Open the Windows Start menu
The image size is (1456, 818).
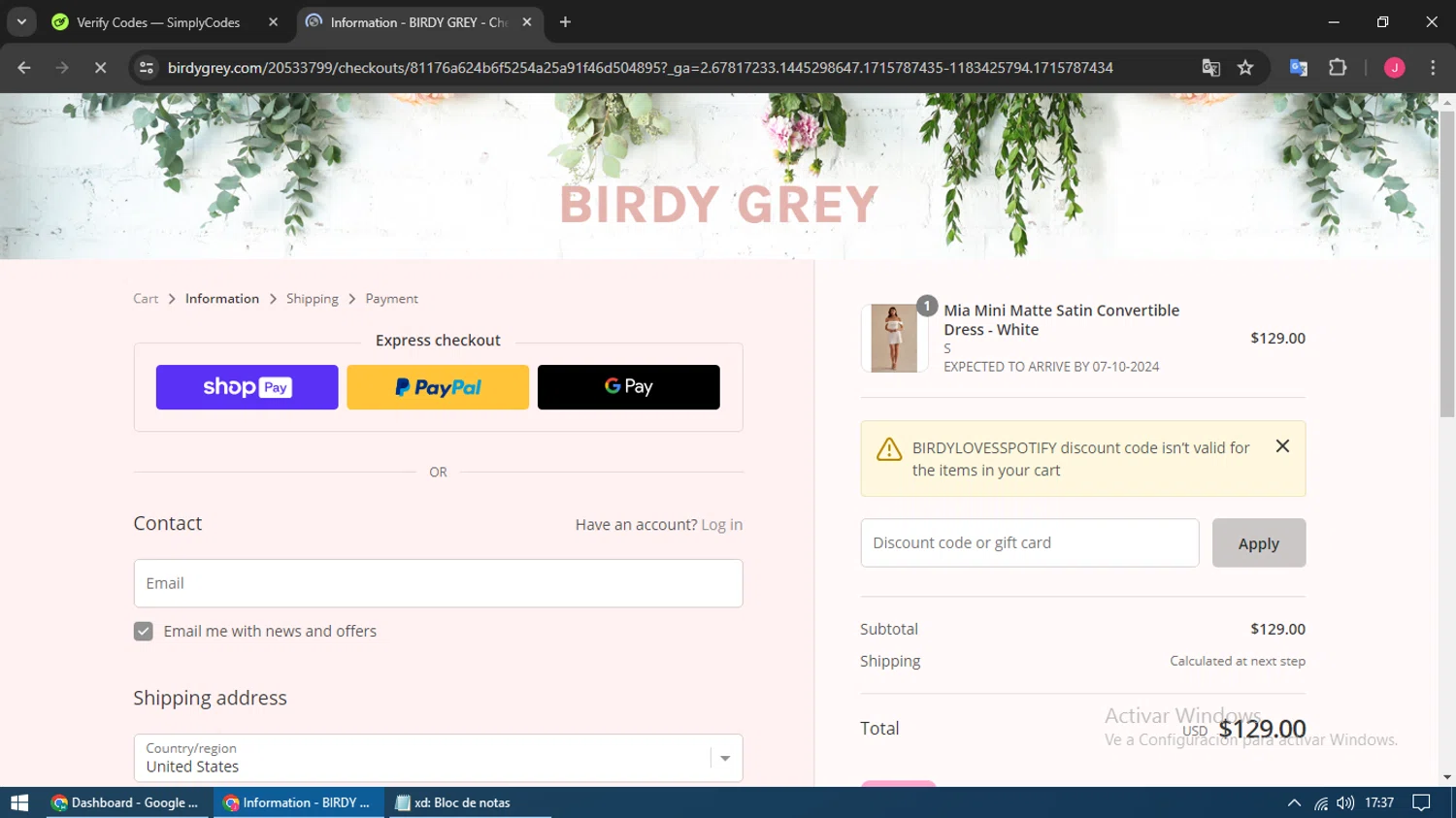[x=19, y=802]
